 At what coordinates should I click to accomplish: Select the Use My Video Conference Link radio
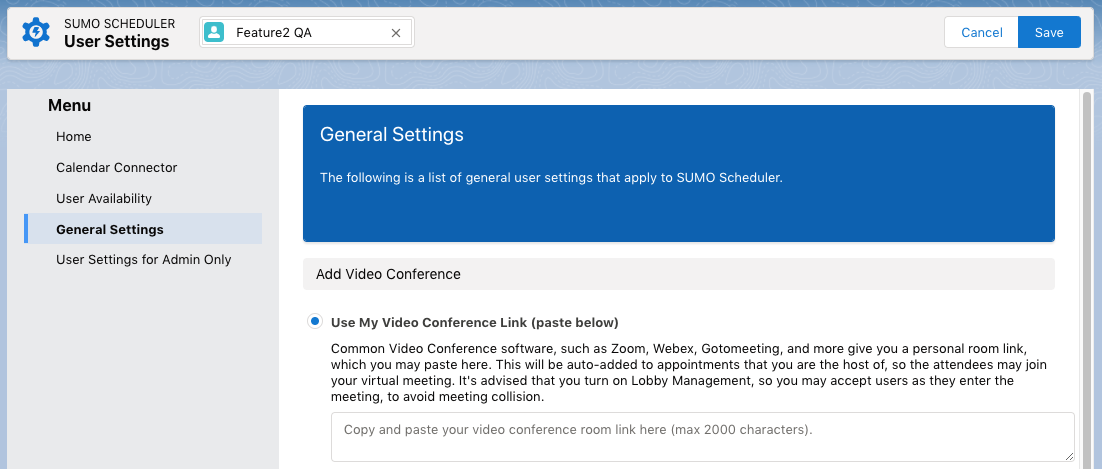point(315,322)
